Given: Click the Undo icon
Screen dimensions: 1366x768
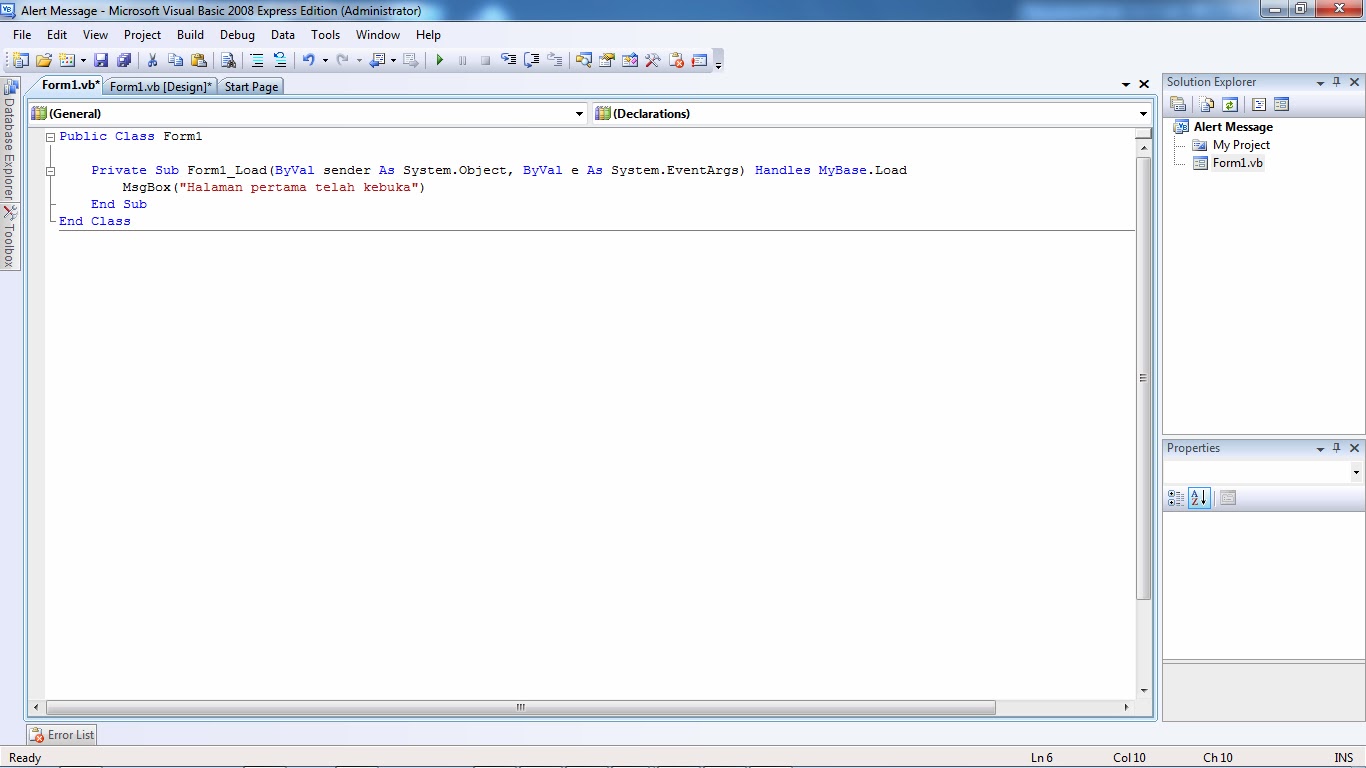Looking at the screenshot, I should coord(310,60).
